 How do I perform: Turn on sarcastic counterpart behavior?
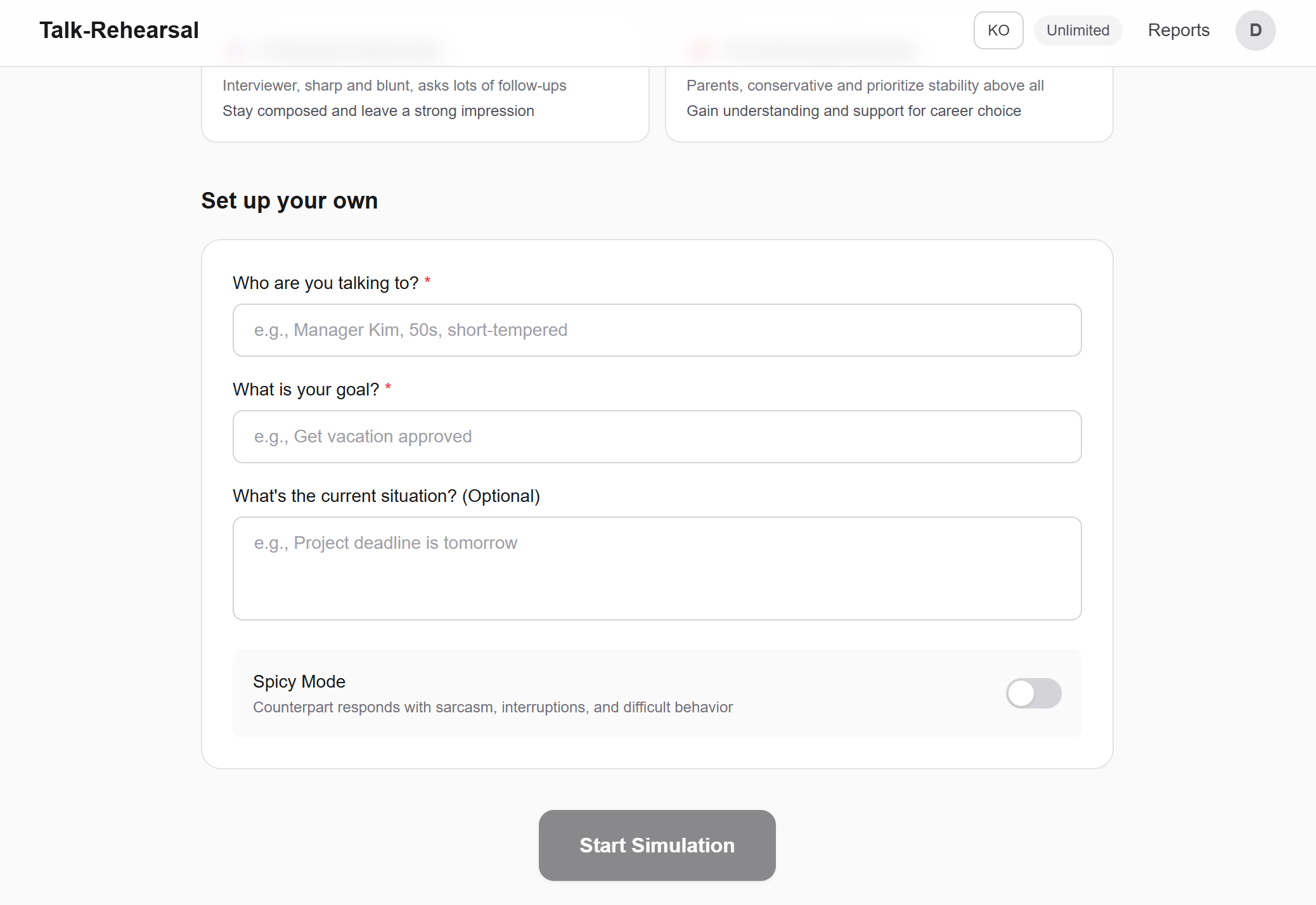[1033, 693]
